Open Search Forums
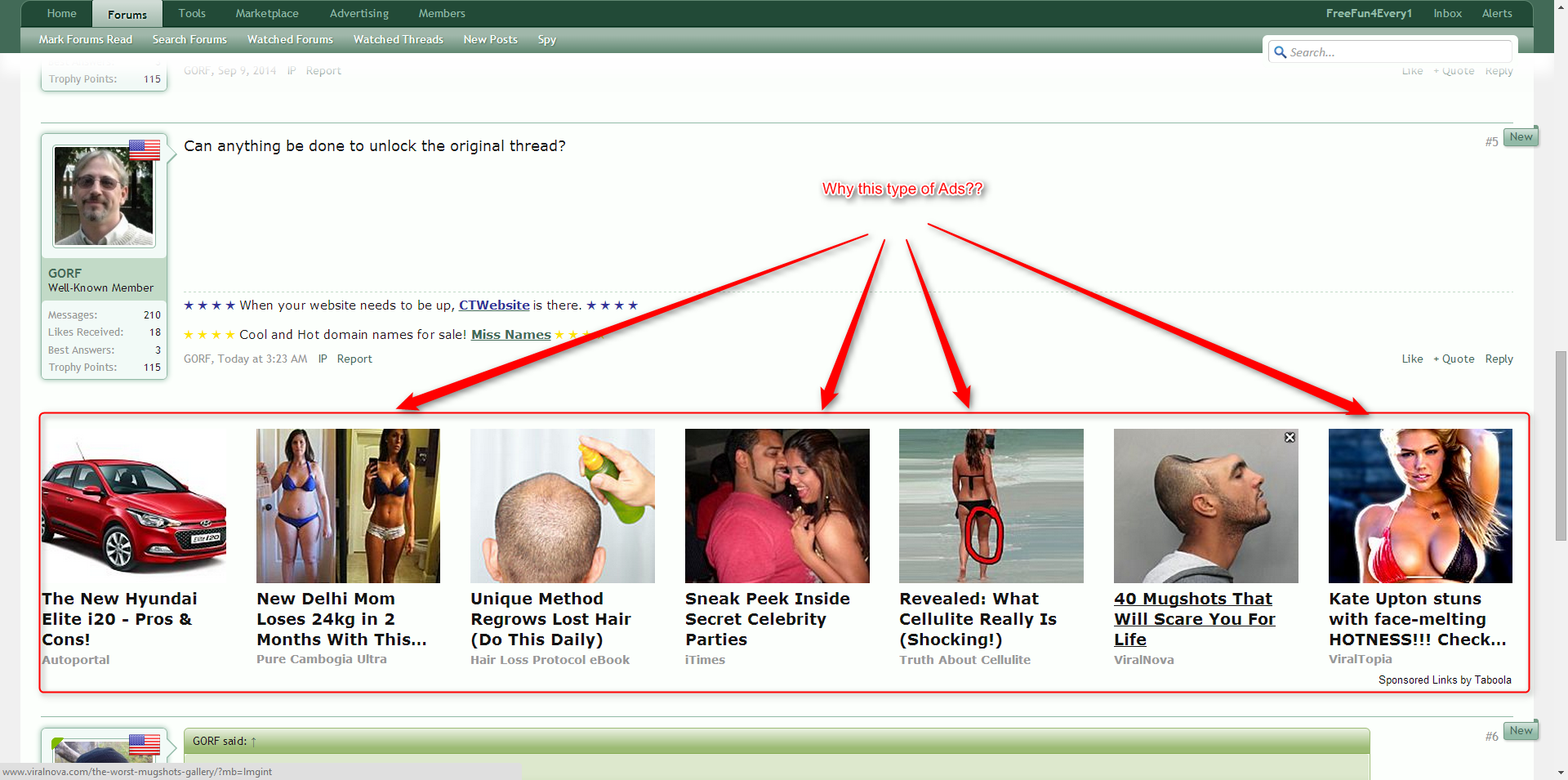This screenshot has height=780, width=1568. tap(189, 39)
